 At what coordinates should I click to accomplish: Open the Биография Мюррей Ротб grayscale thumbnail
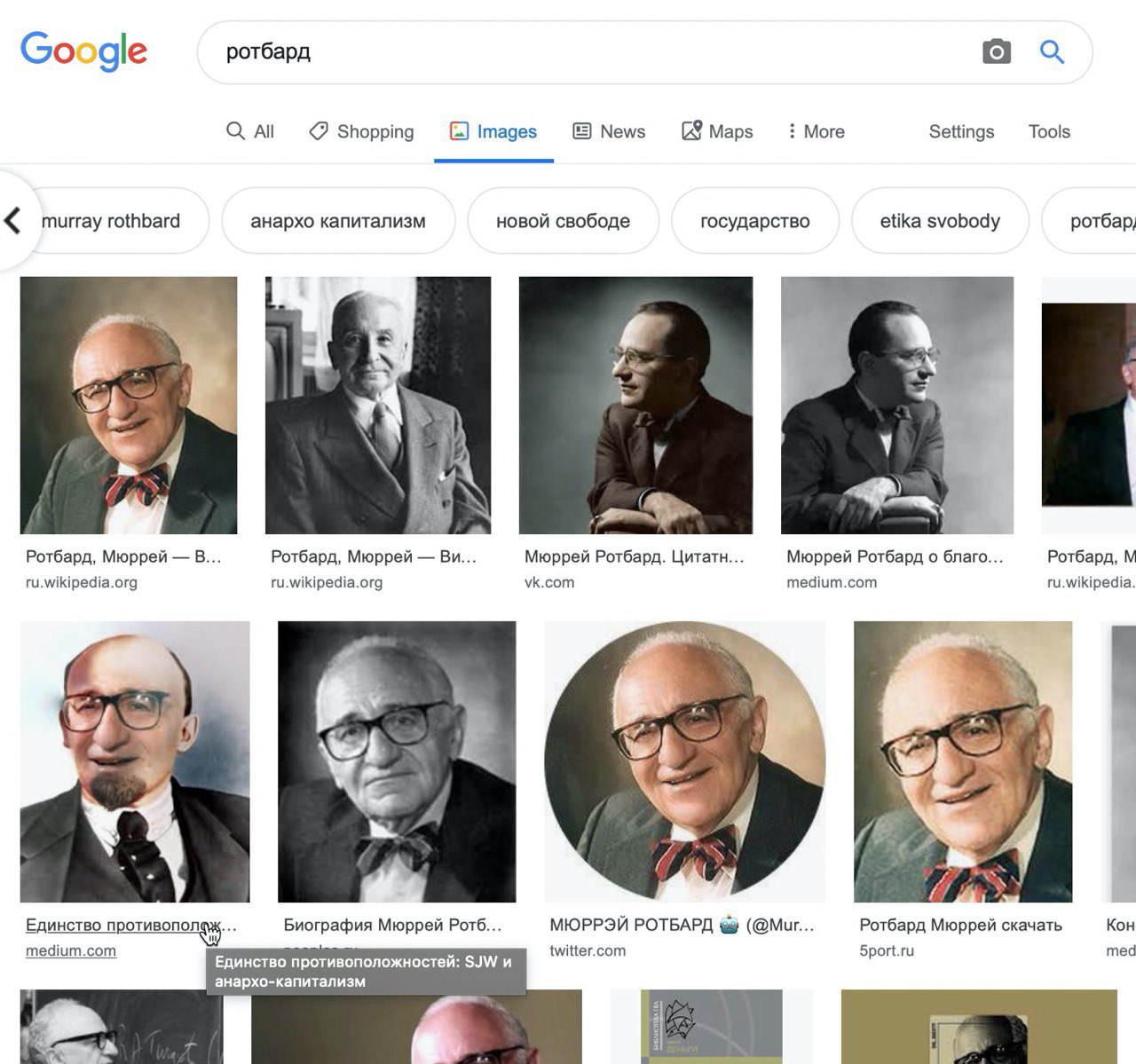(x=397, y=761)
